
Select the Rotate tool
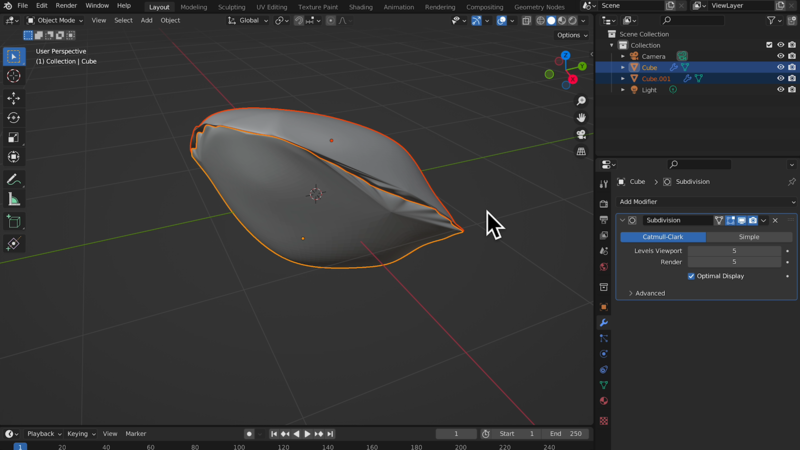tap(14, 118)
